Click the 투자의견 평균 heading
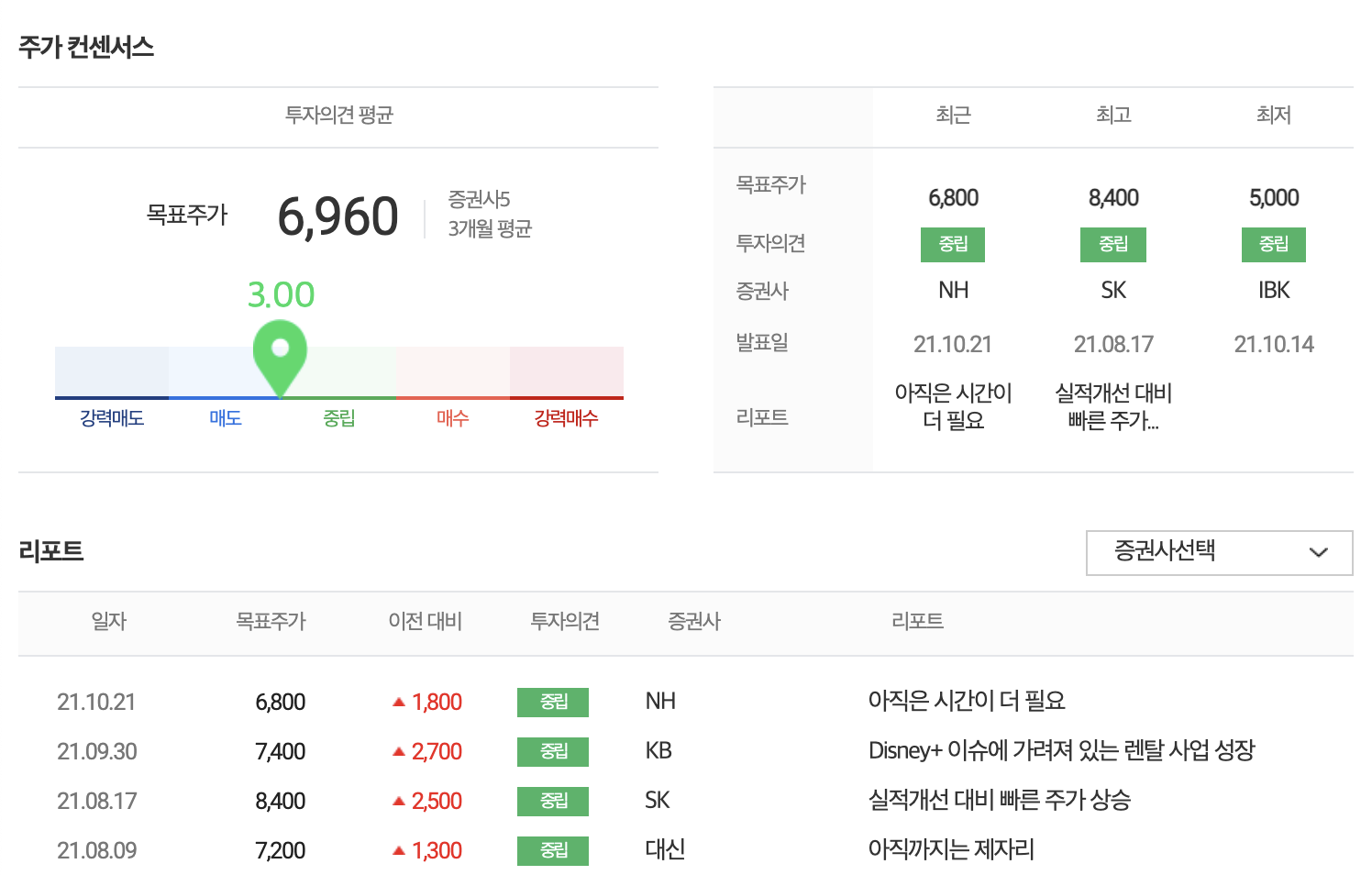Viewport: 1372px width, 875px height. point(338,116)
